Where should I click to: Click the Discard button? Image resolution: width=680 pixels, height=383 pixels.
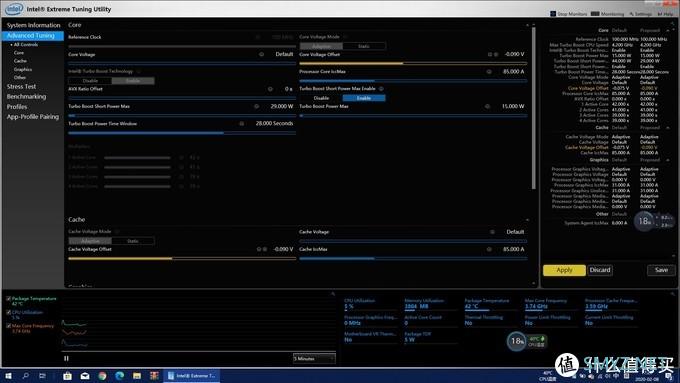[x=600, y=270]
